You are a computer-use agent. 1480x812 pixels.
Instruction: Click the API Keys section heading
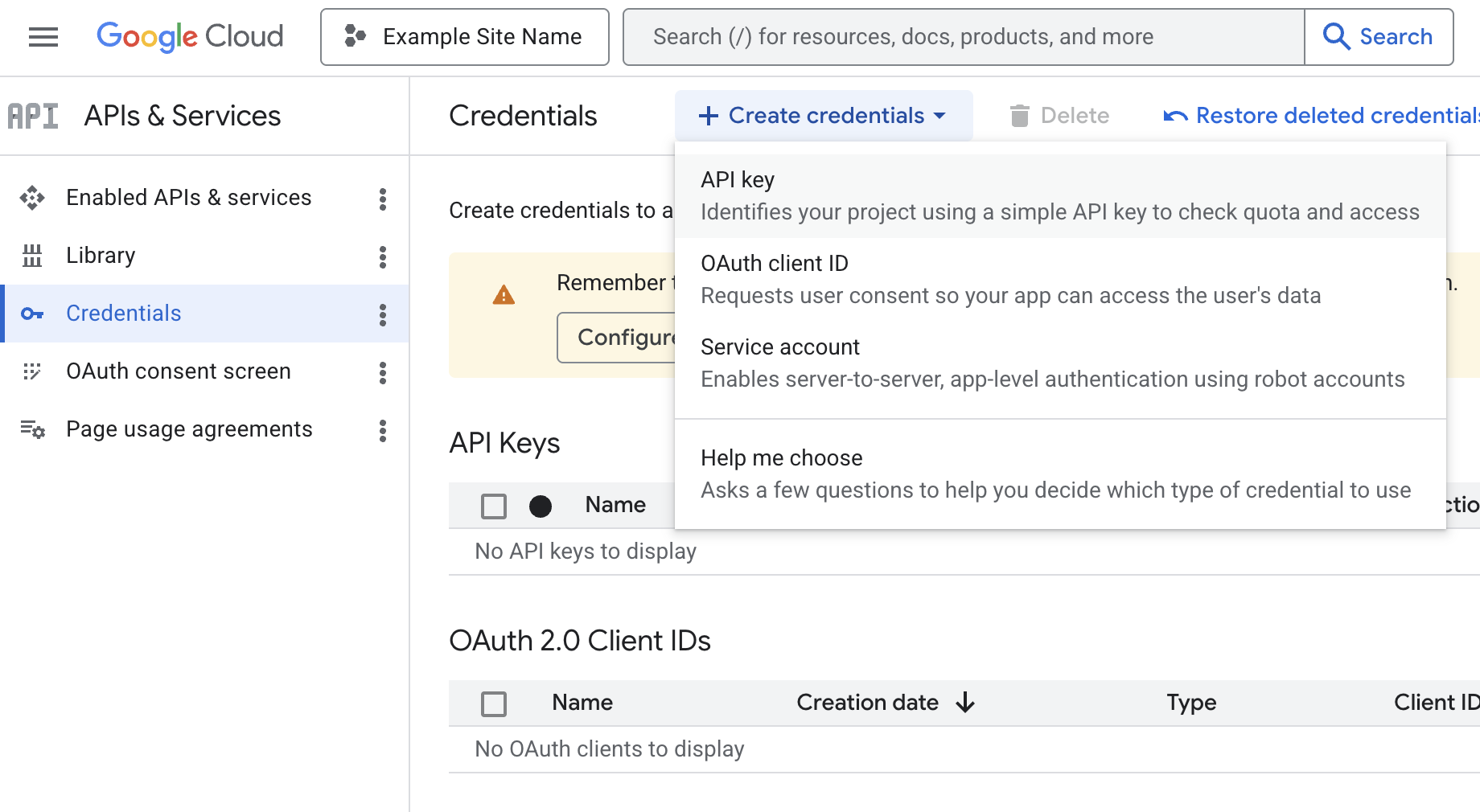[x=504, y=444]
